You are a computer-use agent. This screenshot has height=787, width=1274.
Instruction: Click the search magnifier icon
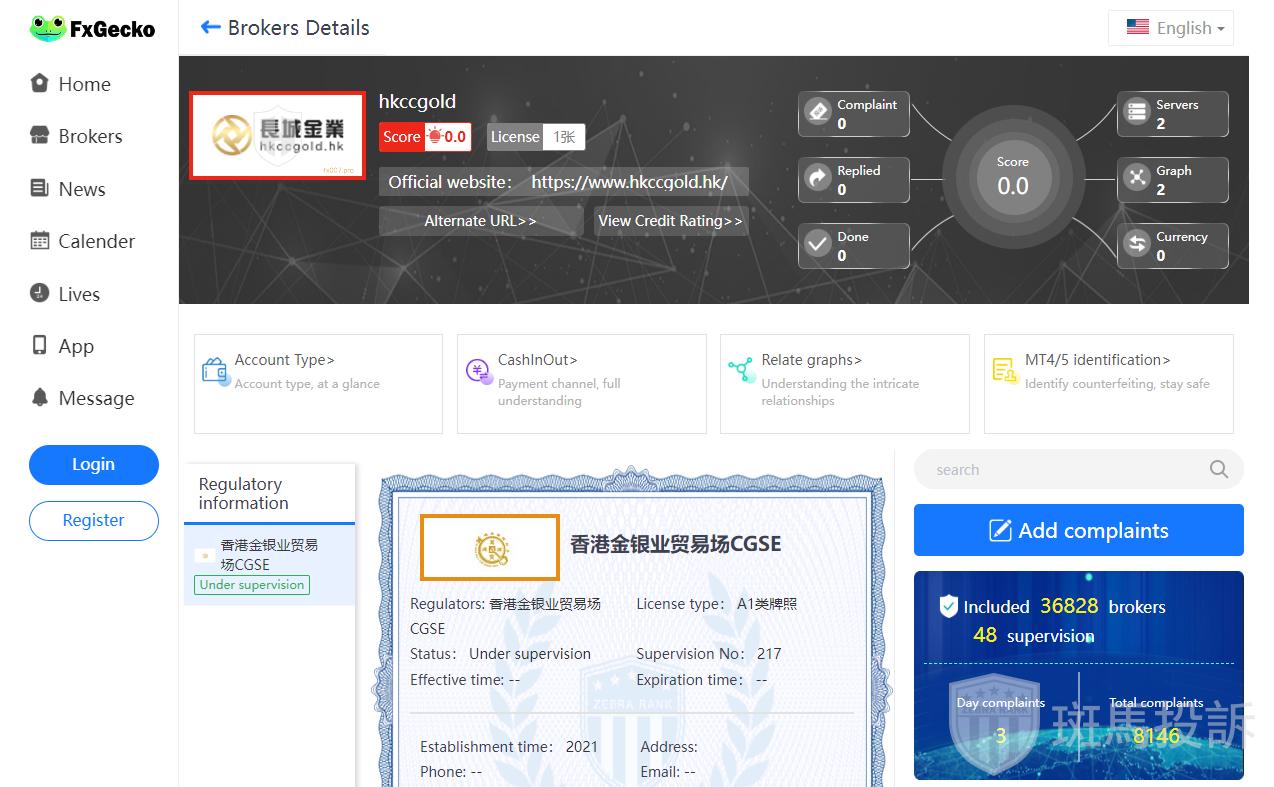click(x=1218, y=470)
